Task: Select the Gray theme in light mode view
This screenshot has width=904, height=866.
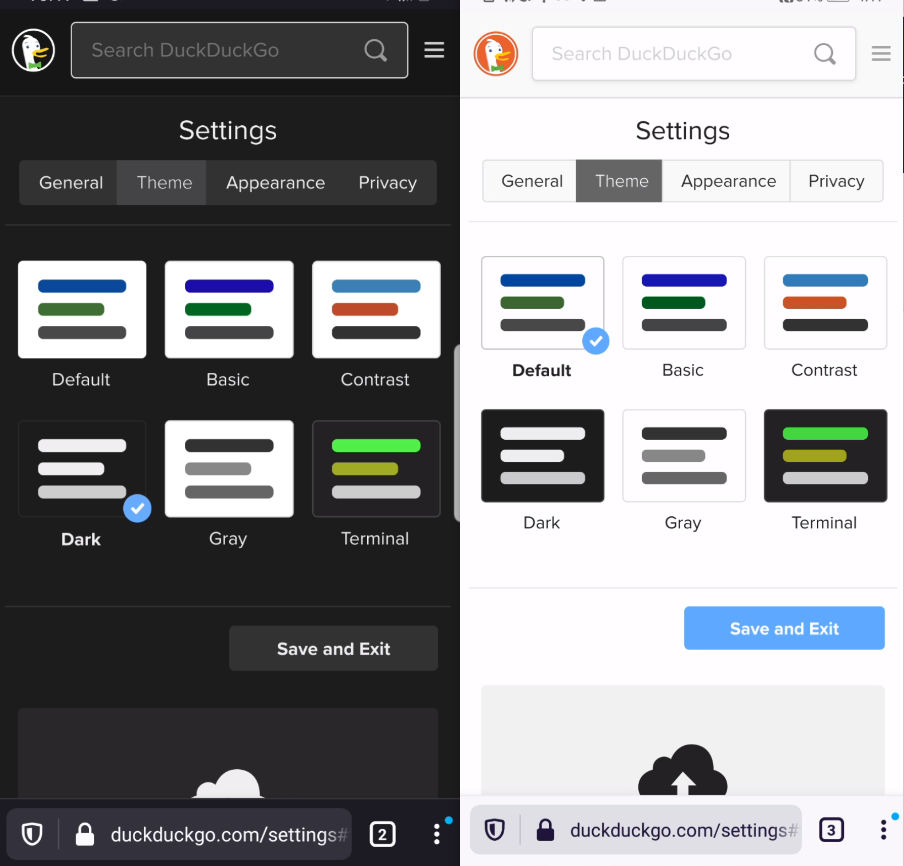Action: tap(683, 456)
